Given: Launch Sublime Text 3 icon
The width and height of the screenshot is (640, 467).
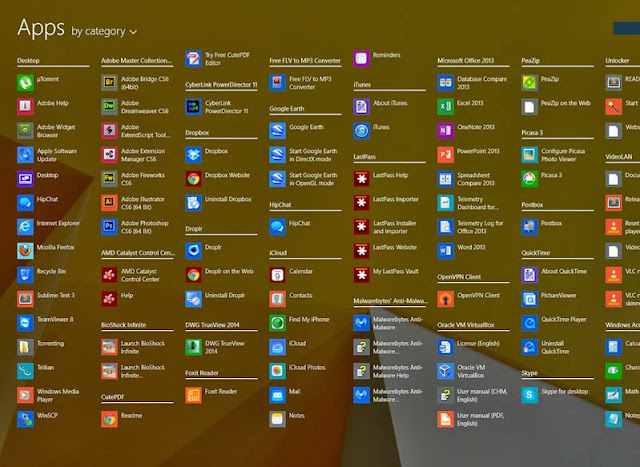Looking at the screenshot, I should (x=25, y=299).
